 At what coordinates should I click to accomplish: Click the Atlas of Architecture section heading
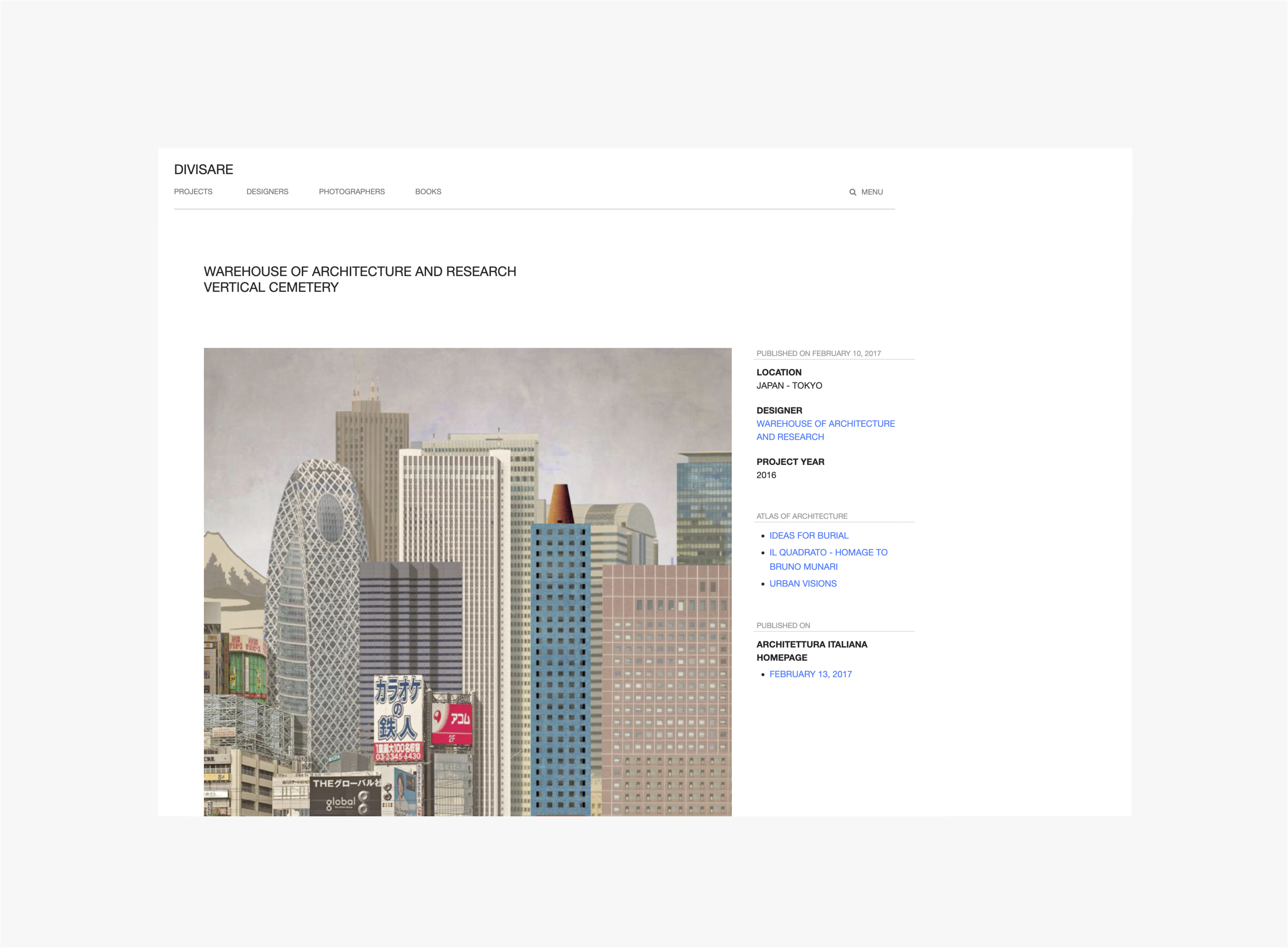[x=801, y=517]
